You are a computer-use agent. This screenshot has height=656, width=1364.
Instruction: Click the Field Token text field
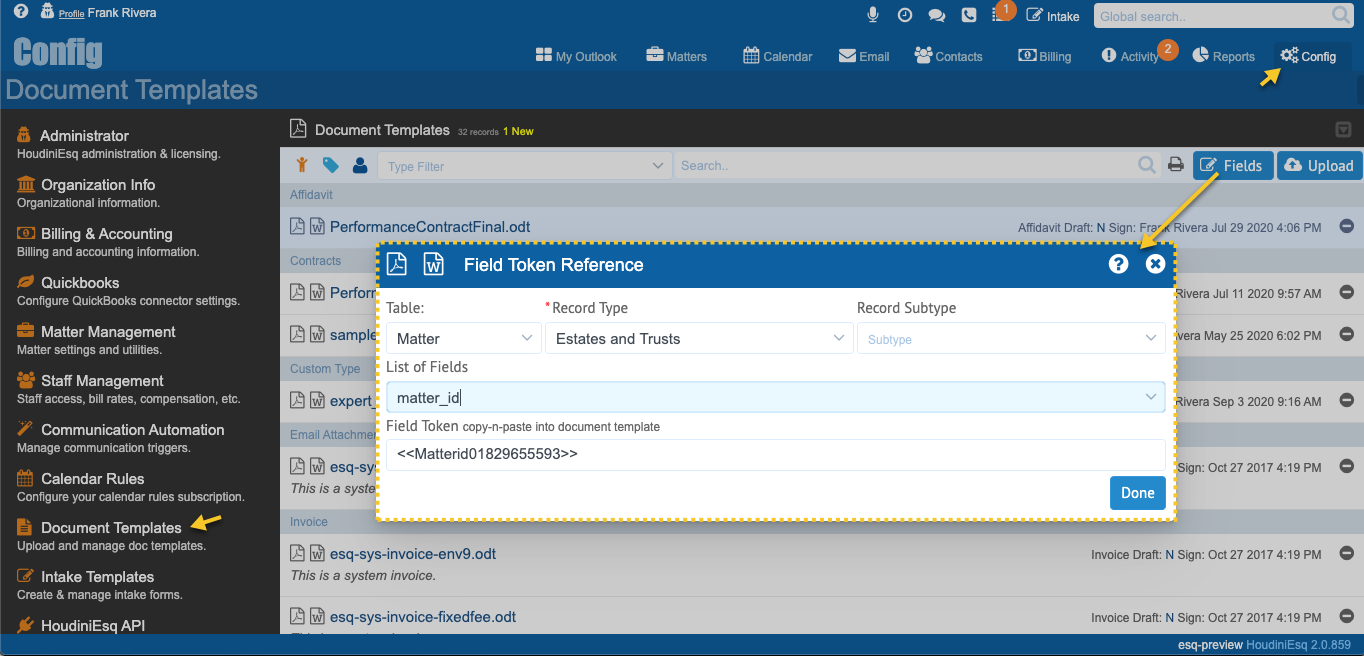tap(775, 454)
